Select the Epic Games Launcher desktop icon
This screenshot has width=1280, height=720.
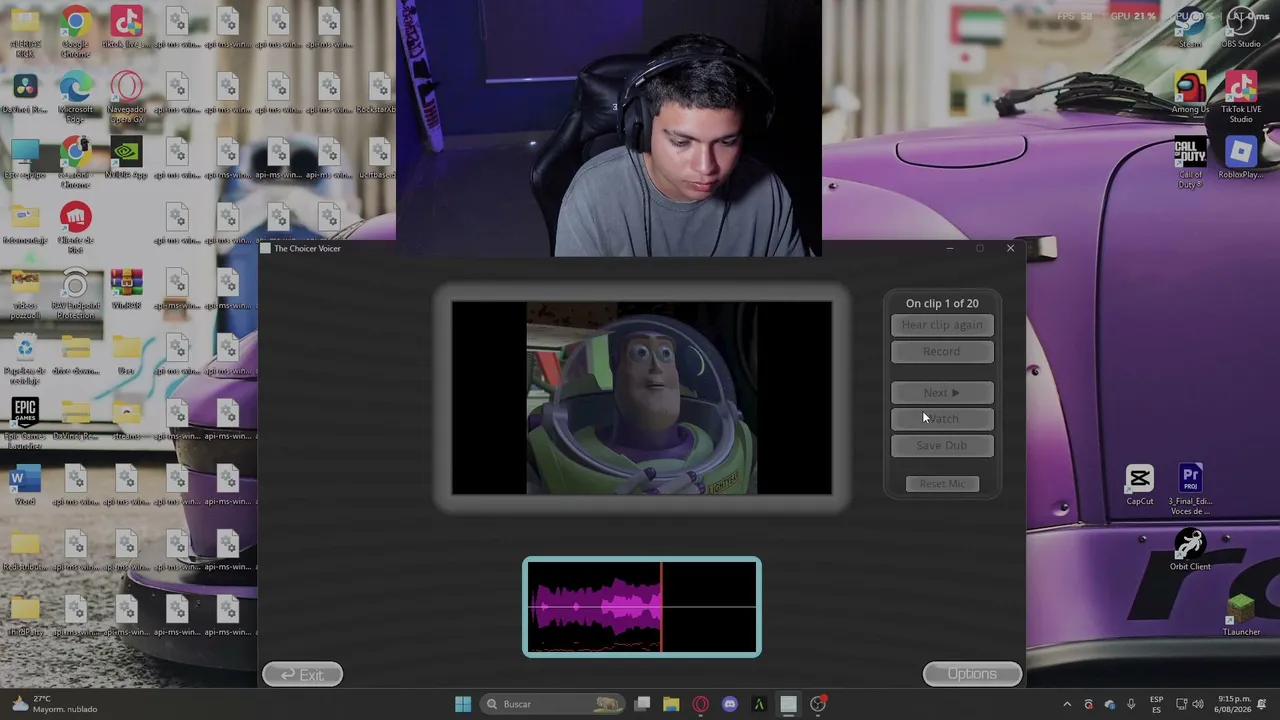pos(25,421)
